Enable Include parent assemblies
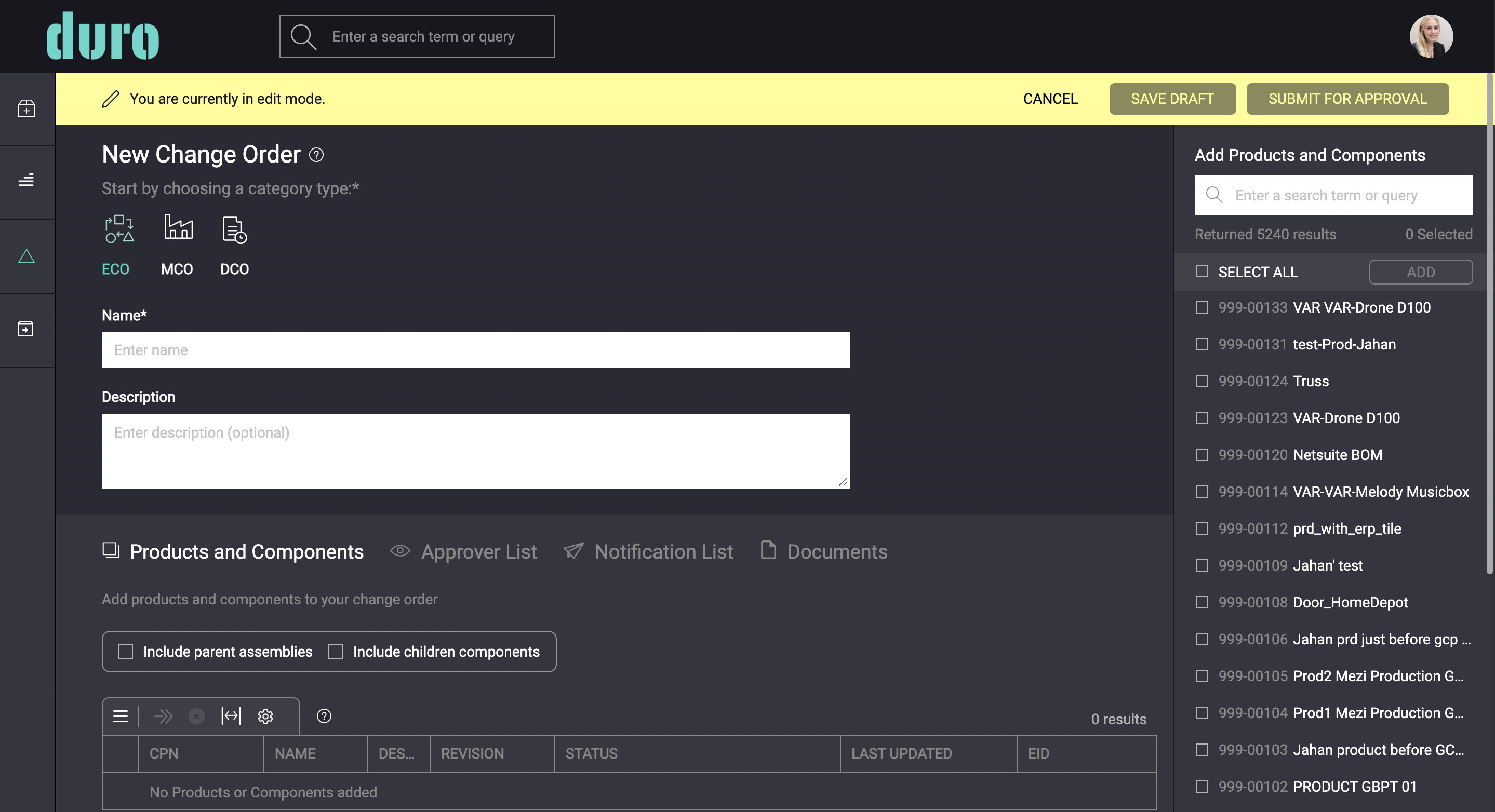This screenshot has height=812, width=1495. pyautogui.click(x=125, y=652)
